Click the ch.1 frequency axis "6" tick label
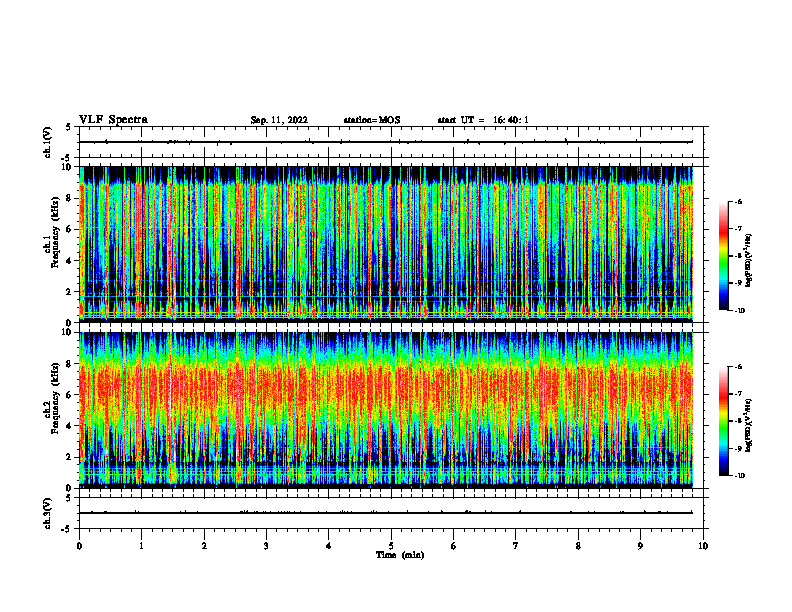The height and width of the screenshot is (612, 792). pos(70,229)
